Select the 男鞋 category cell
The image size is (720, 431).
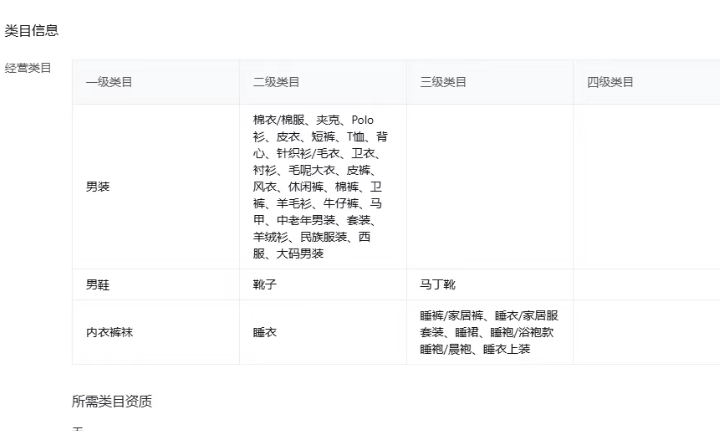pyautogui.click(x=98, y=285)
